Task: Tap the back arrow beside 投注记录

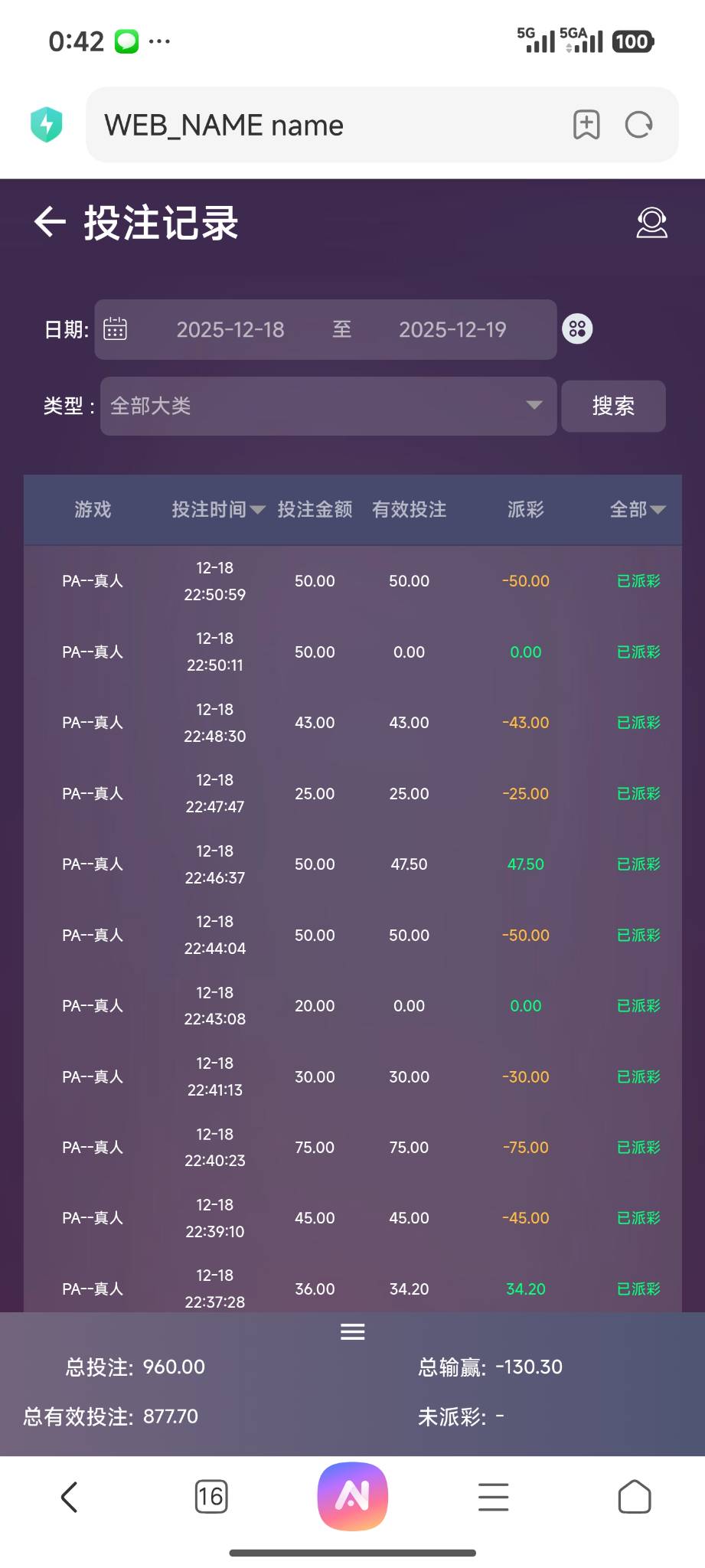Action: click(x=51, y=223)
